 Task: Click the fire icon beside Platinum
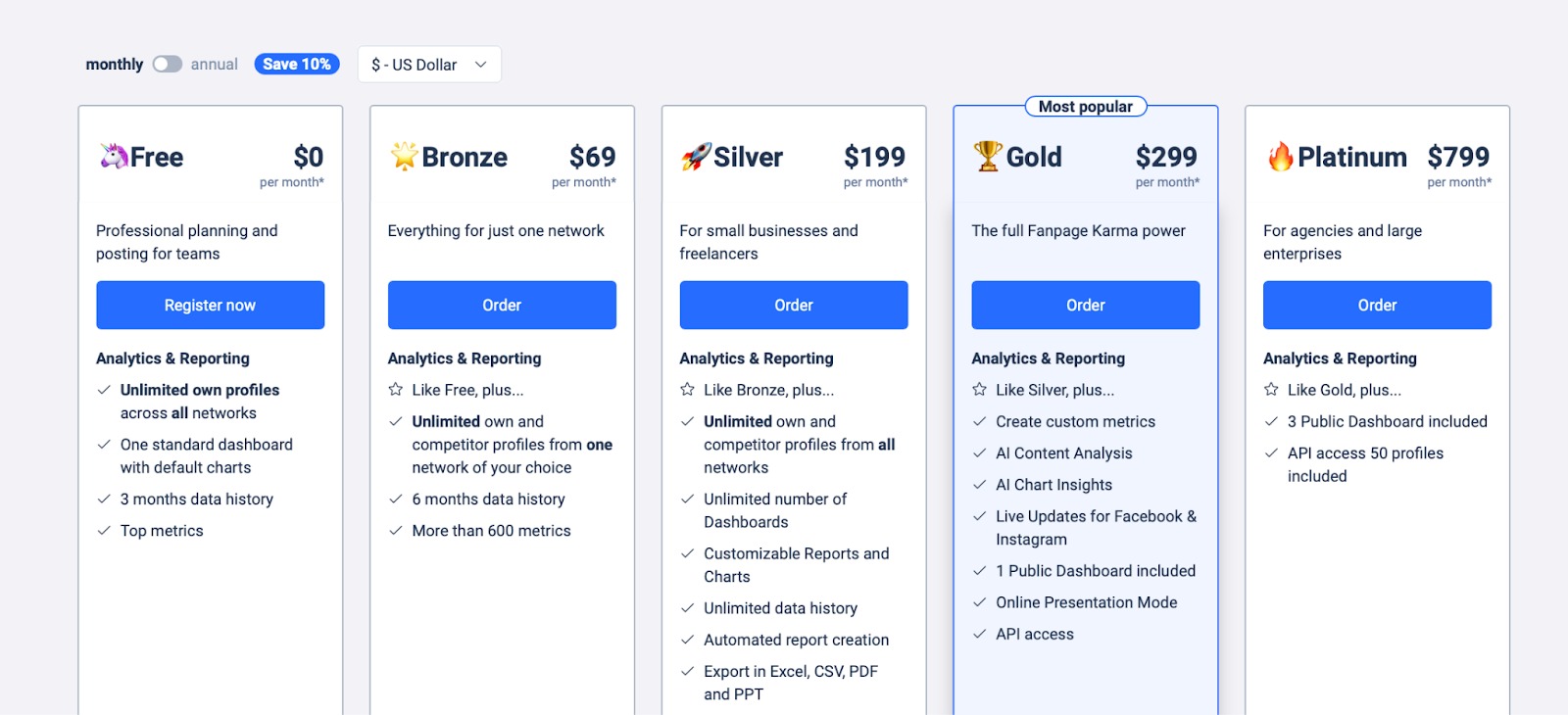pos(1280,156)
